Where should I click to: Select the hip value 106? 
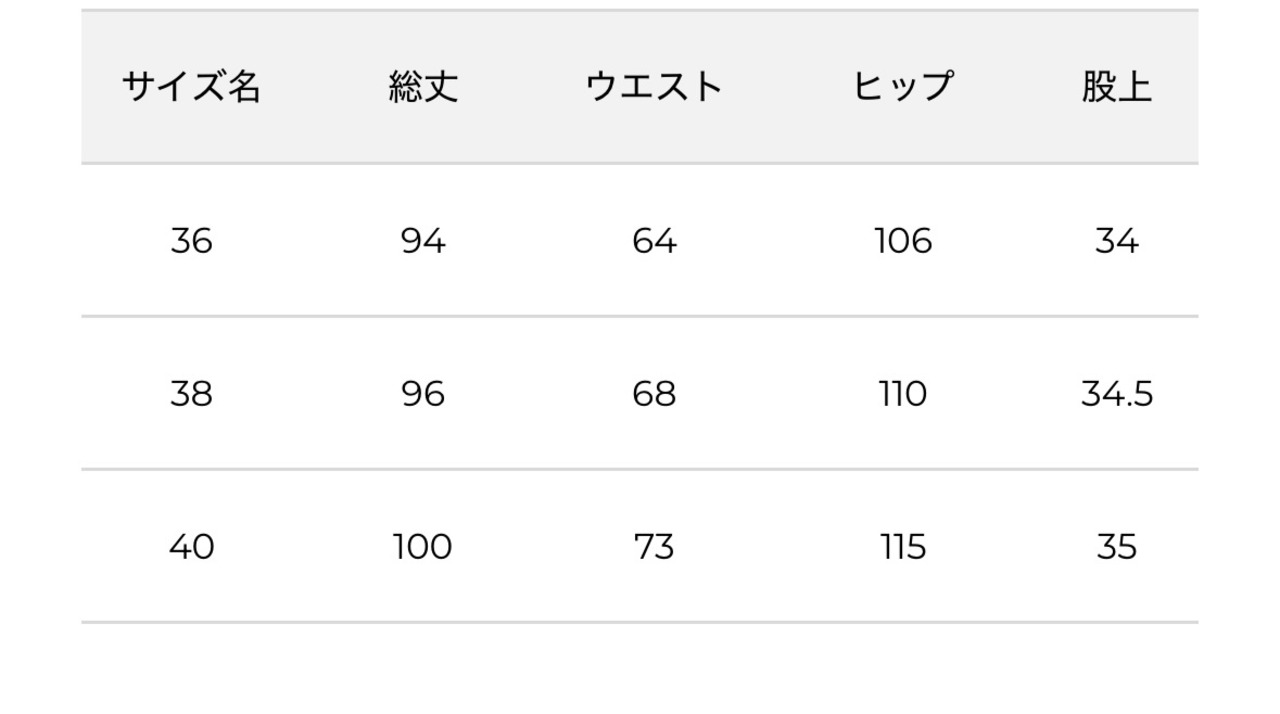[903, 241]
